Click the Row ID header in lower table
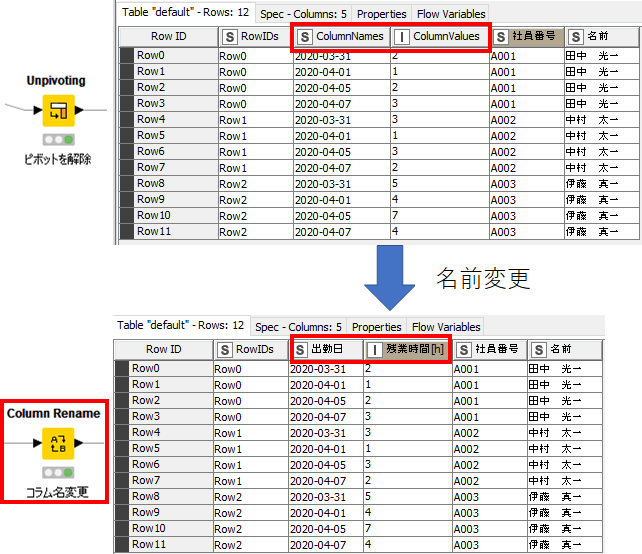The image size is (642, 554). coord(163,349)
